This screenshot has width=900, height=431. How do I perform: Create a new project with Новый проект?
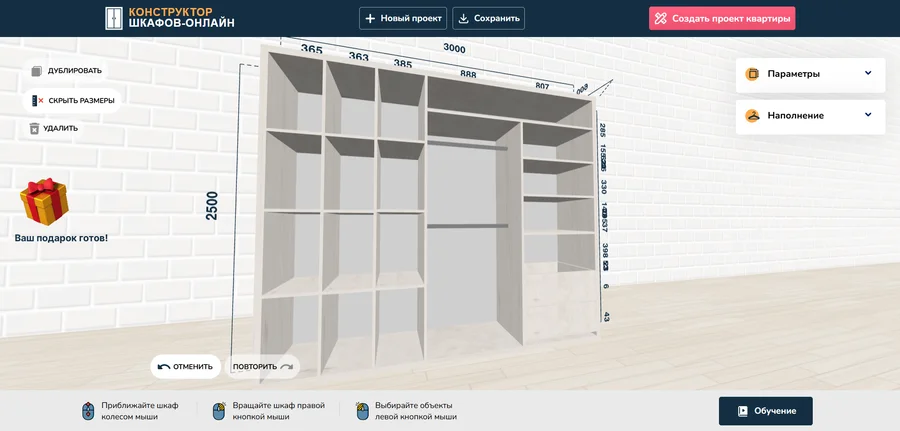coord(403,18)
